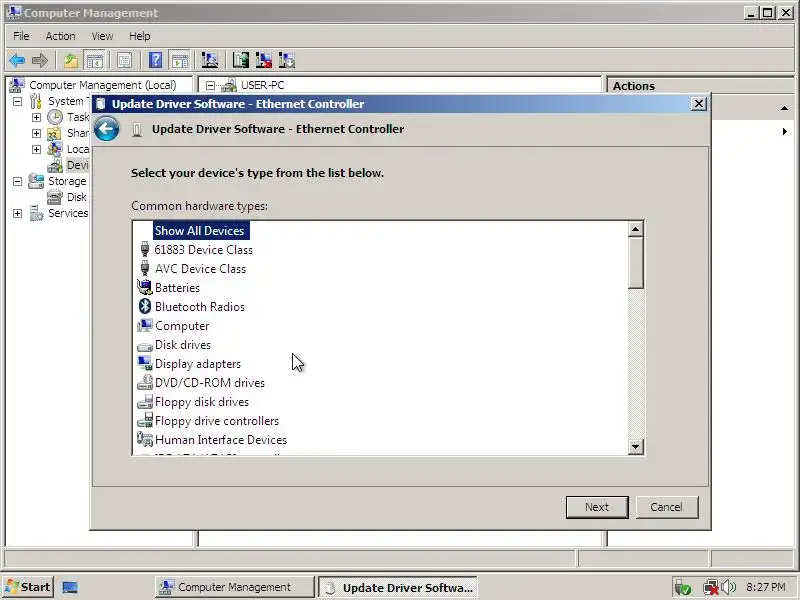Expand the Services and Applications node
This screenshot has height=600, width=800.
(x=17, y=213)
